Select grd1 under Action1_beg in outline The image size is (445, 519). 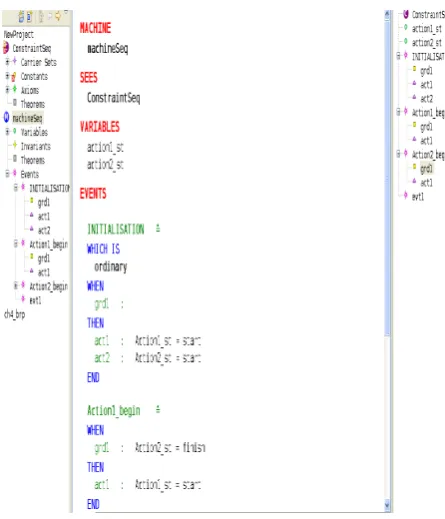pyautogui.click(x=426, y=127)
